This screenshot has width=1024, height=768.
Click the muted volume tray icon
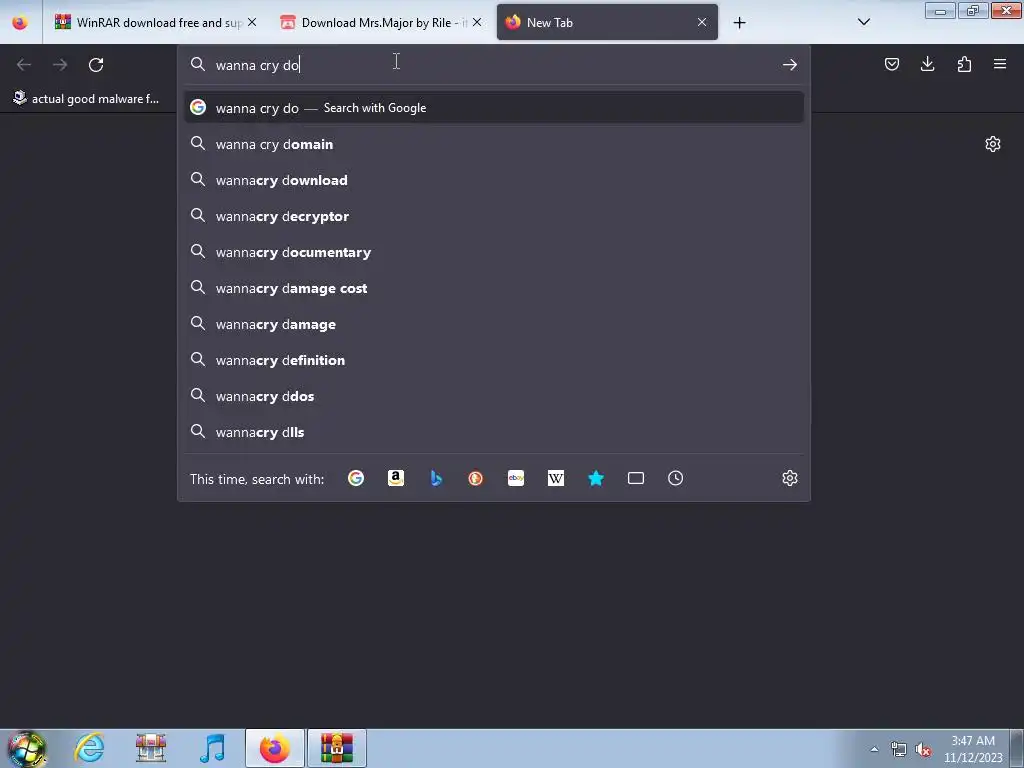click(x=923, y=749)
